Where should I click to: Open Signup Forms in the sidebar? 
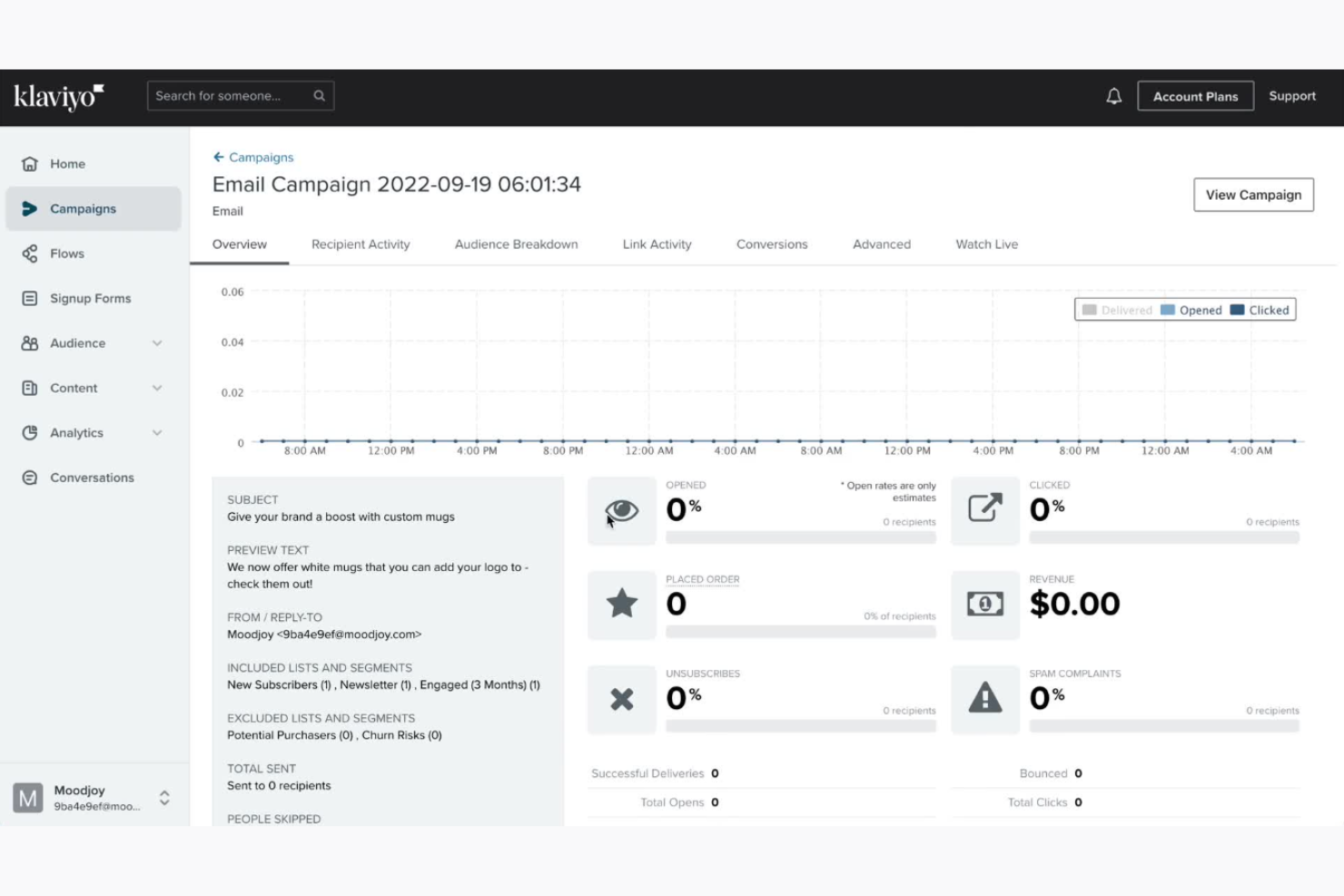(94, 298)
